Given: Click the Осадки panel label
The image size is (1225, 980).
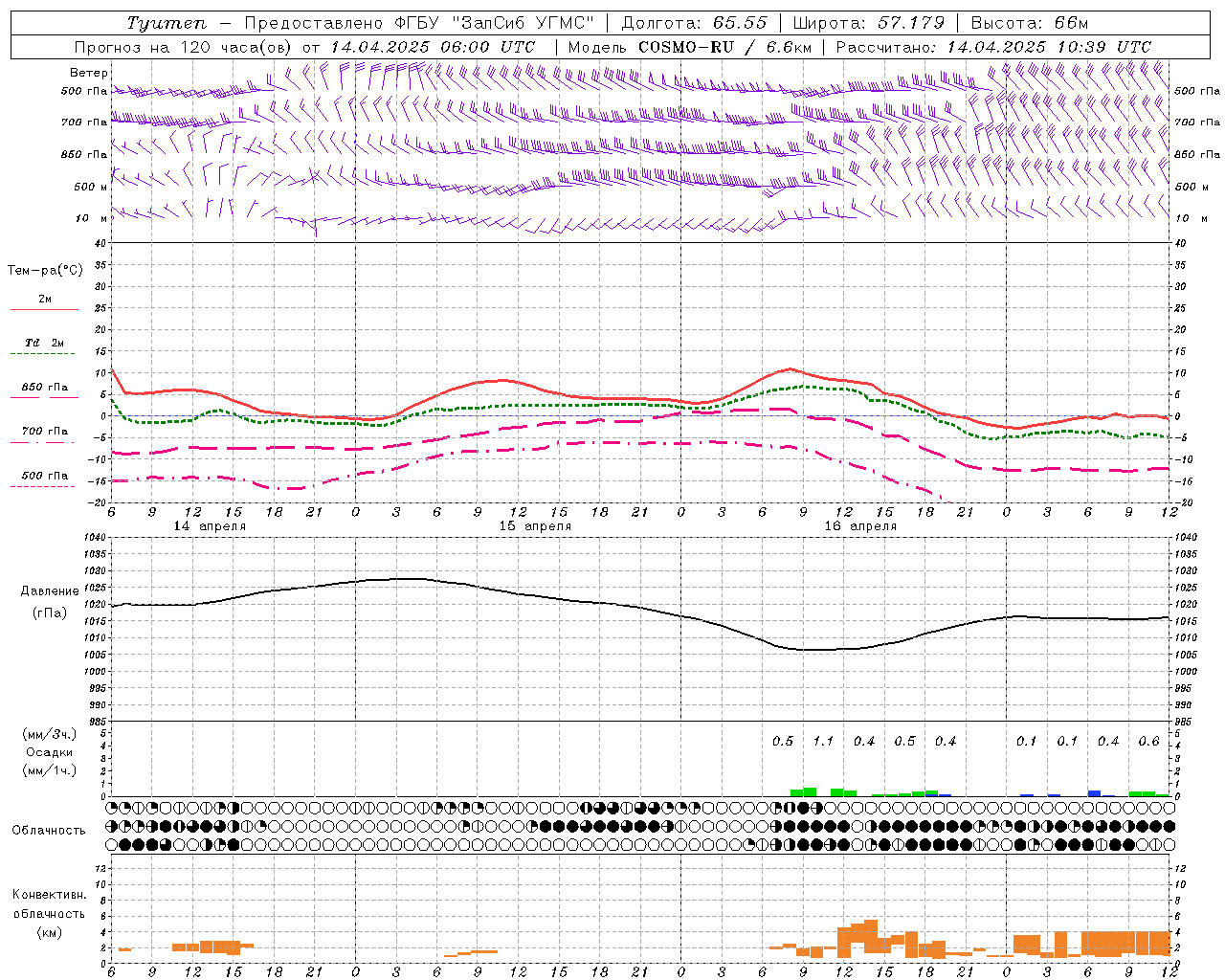Looking at the screenshot, I should [x=50, y=752].
